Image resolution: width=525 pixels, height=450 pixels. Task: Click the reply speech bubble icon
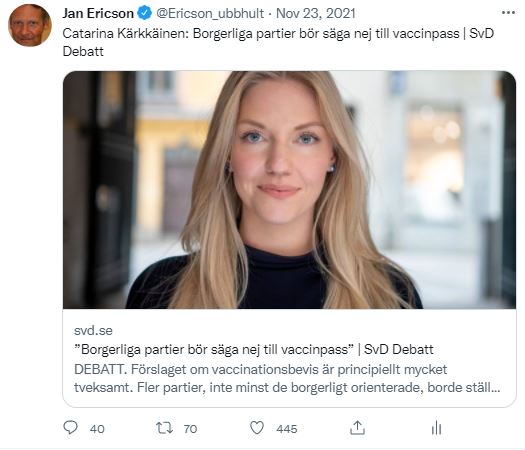71,428
